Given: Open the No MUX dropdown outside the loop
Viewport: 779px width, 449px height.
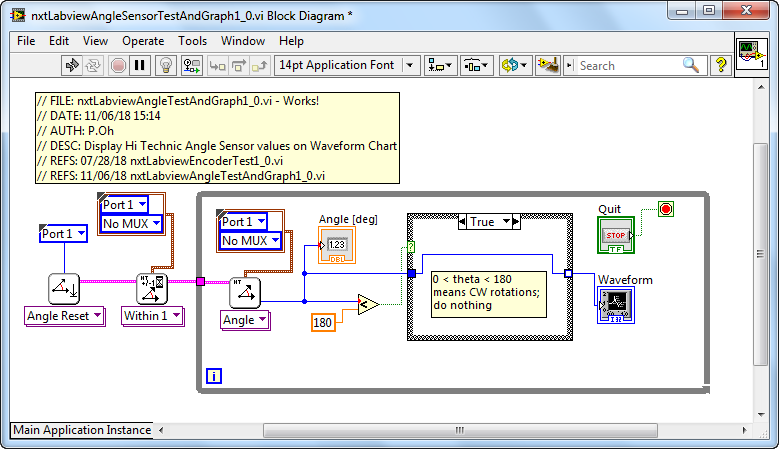Looking at the screenshot, I should [131, 224].
